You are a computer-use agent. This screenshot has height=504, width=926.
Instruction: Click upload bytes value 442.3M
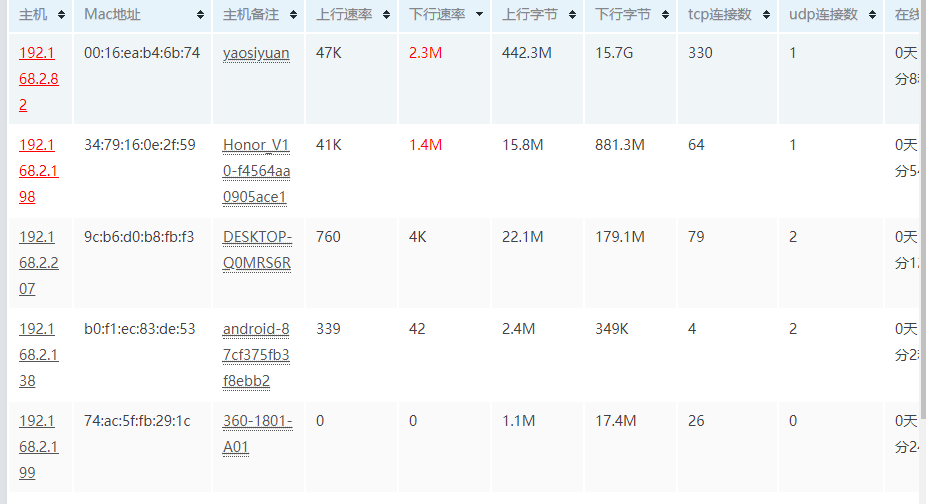[x=527, y=53]
